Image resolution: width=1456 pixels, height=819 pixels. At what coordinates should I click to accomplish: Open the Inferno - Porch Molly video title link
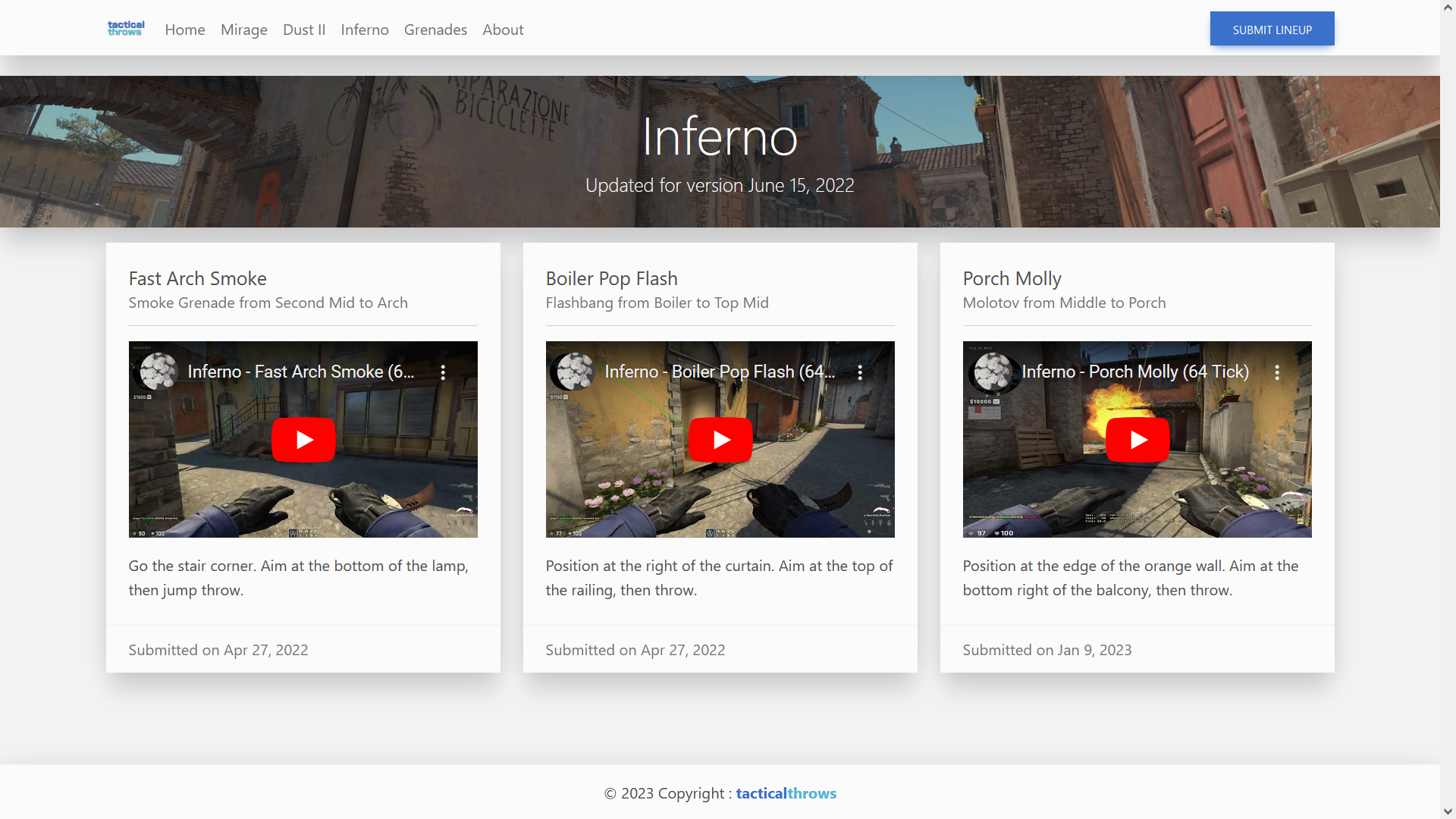coord(1135,372)
